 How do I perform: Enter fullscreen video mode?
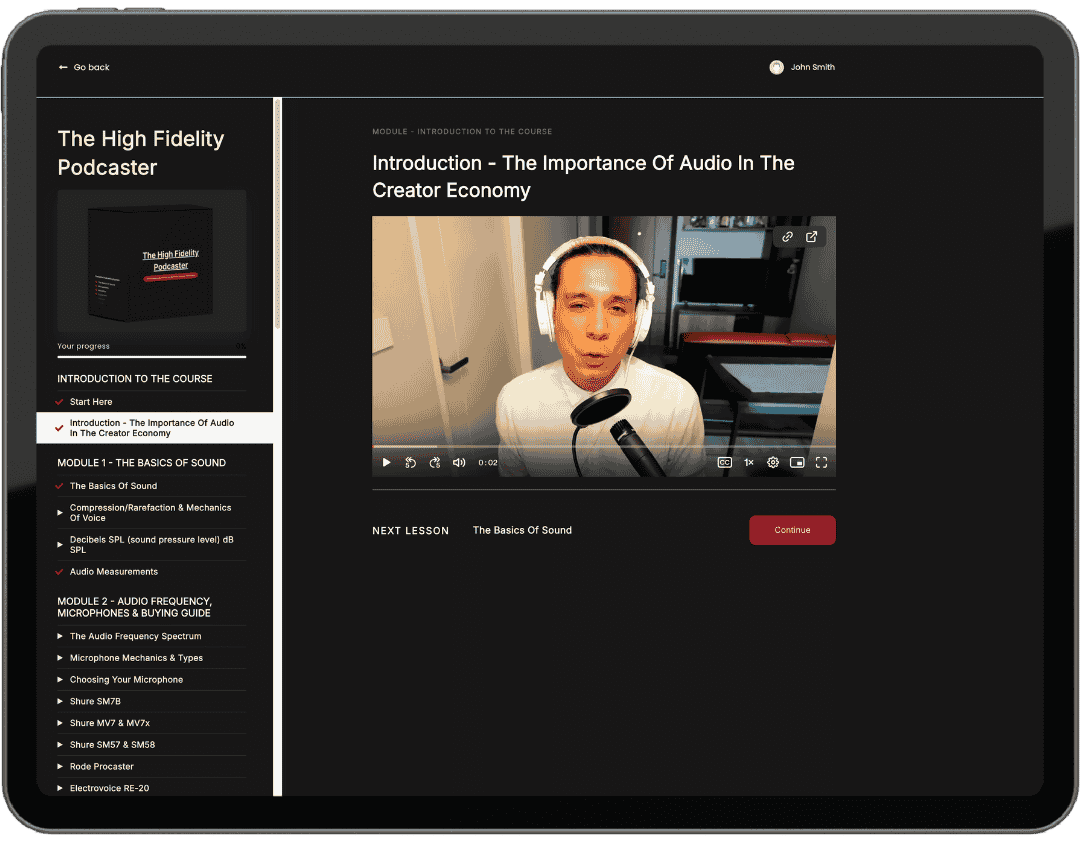[821, 463]
